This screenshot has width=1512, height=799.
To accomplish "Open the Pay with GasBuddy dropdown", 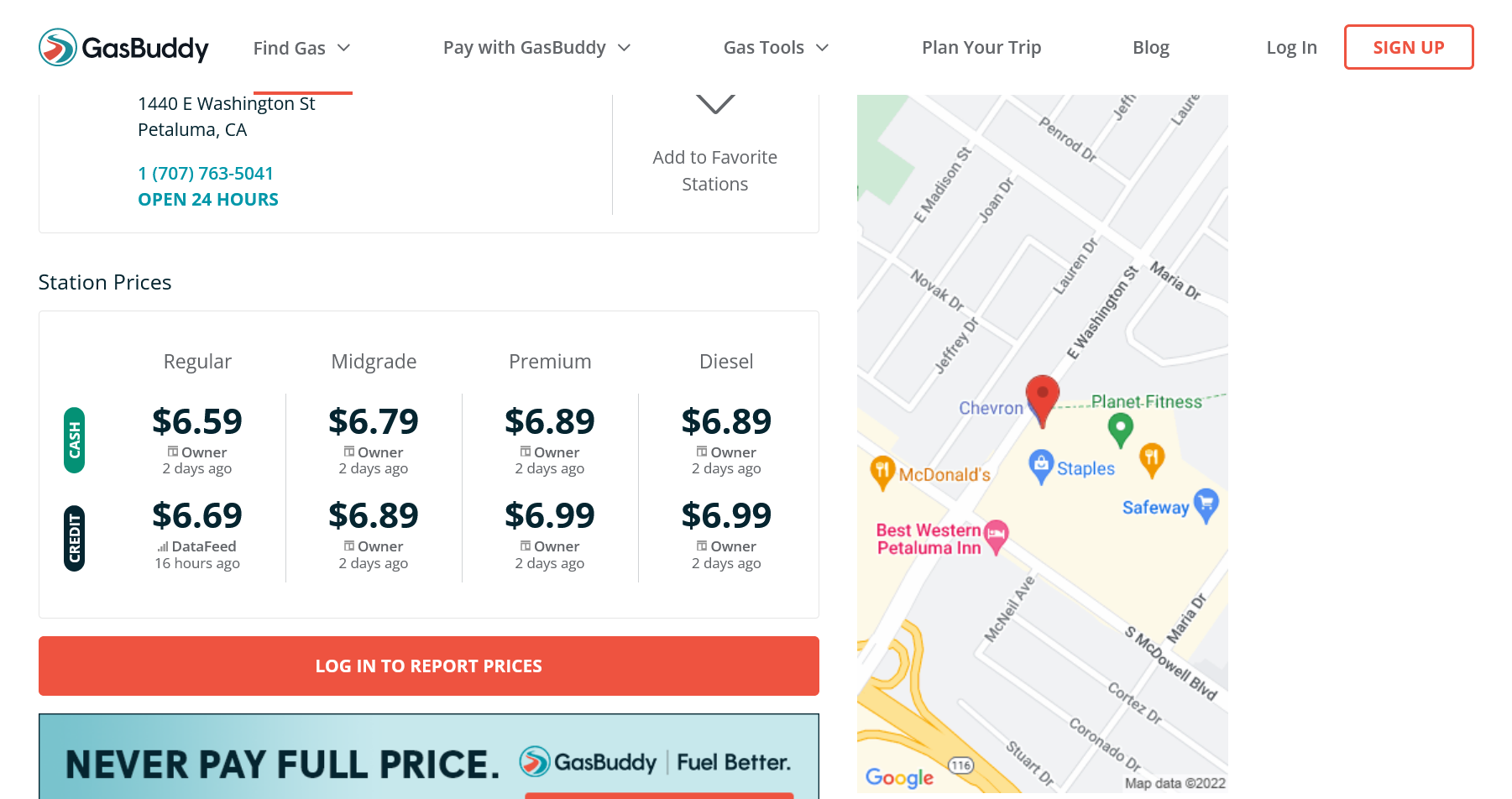I will [536, 48].
